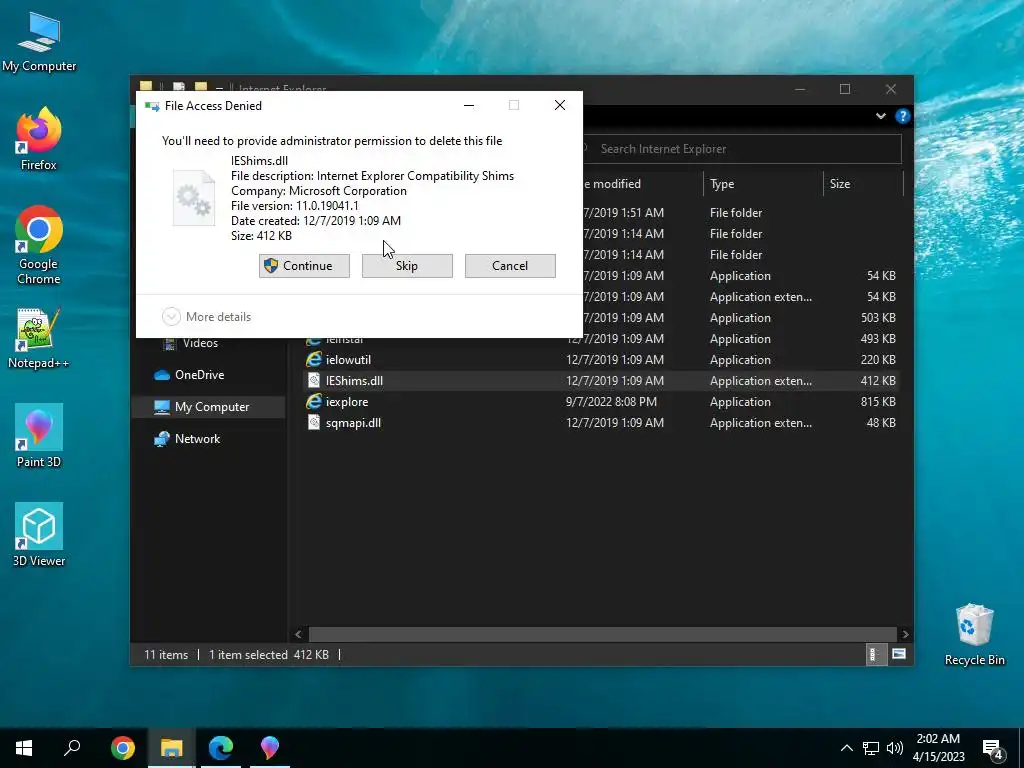Select My Computer in navigation pane

(x=212, y=407)
